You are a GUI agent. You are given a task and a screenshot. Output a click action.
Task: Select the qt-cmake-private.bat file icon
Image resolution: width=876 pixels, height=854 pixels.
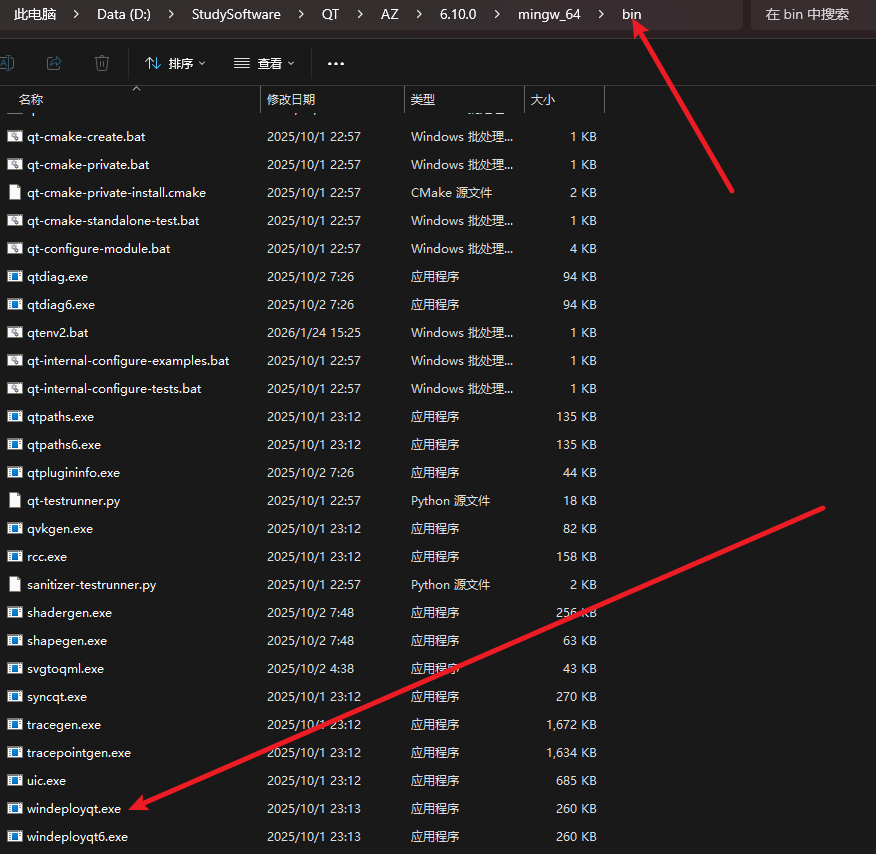click(15, 164)
